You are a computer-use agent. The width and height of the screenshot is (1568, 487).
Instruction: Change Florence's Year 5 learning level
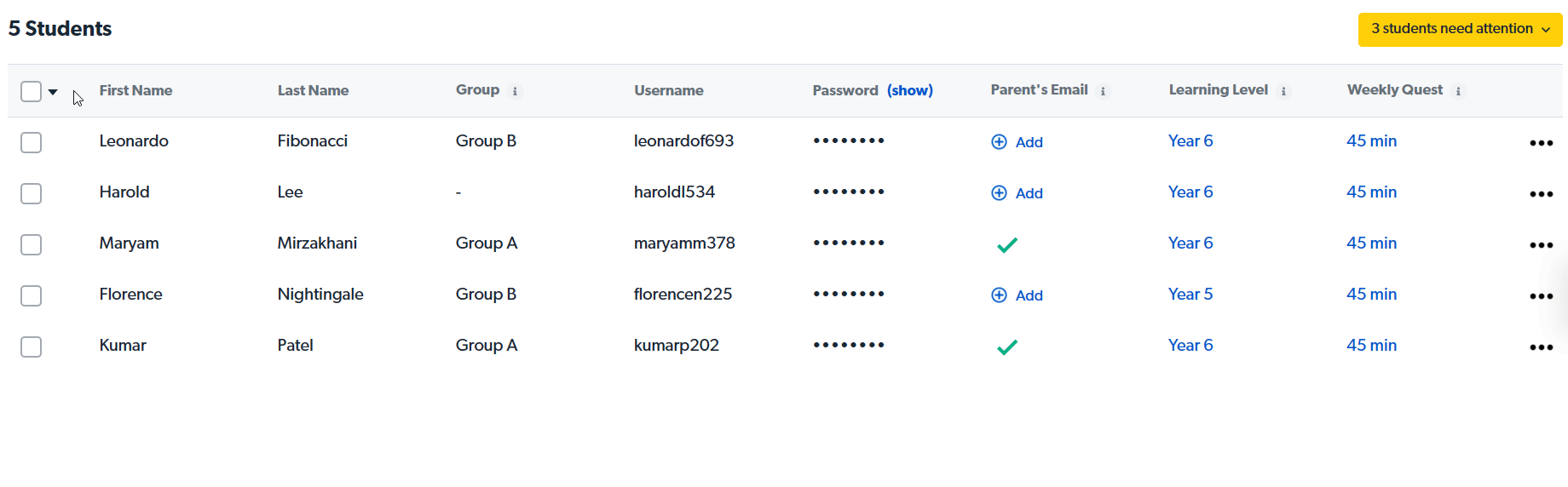tap(1190, 295)
